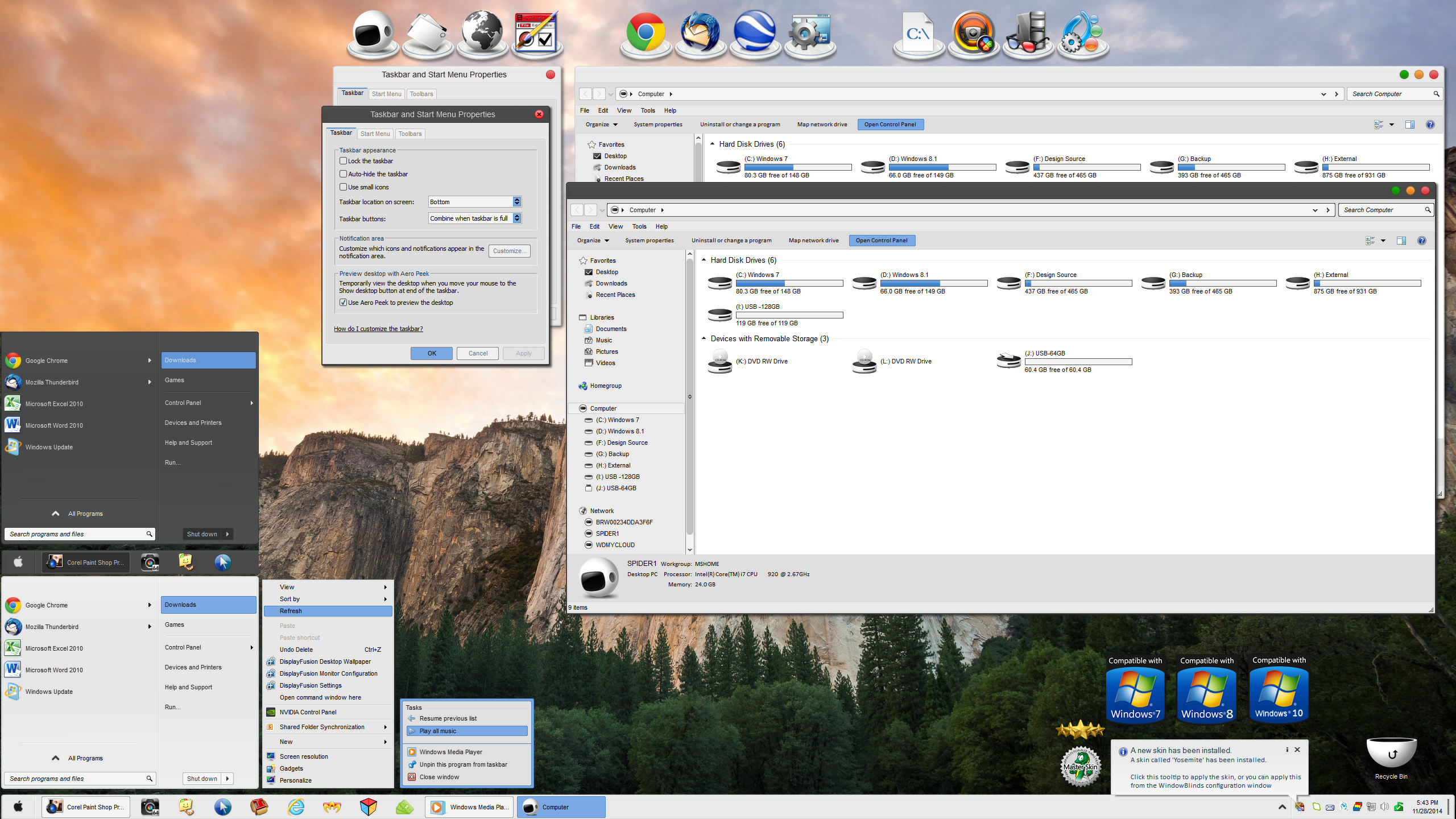Open view options dropdown arrow in front Computer window

pyautogui.click(x=1383, y=241)
